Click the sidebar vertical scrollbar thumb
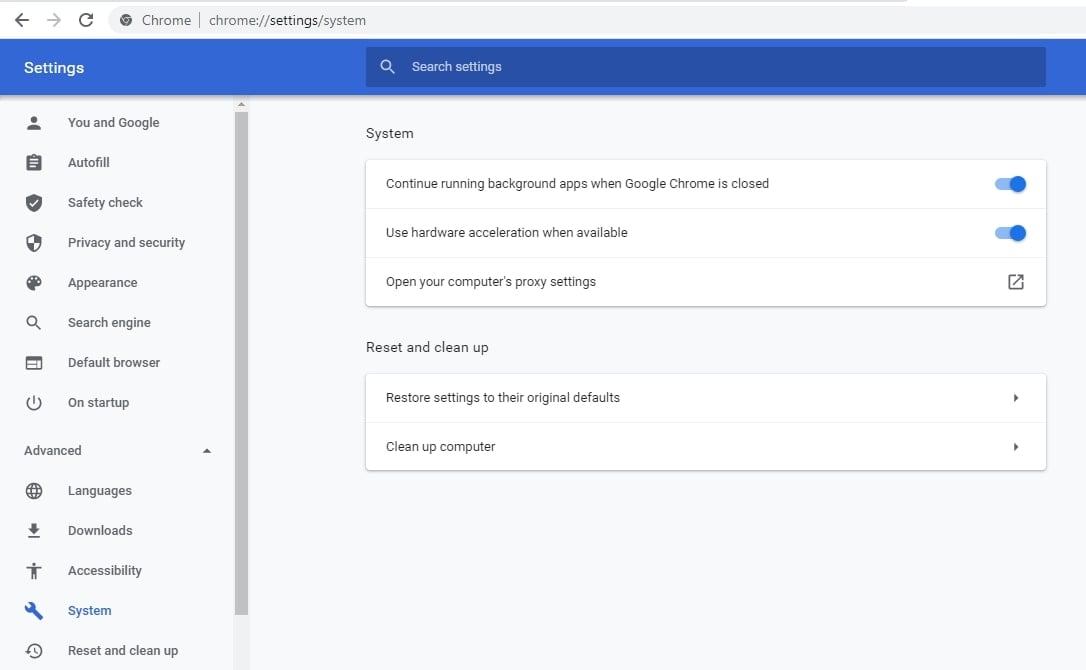This screenshot has height=670, width=1086. [x=241, y=363]
